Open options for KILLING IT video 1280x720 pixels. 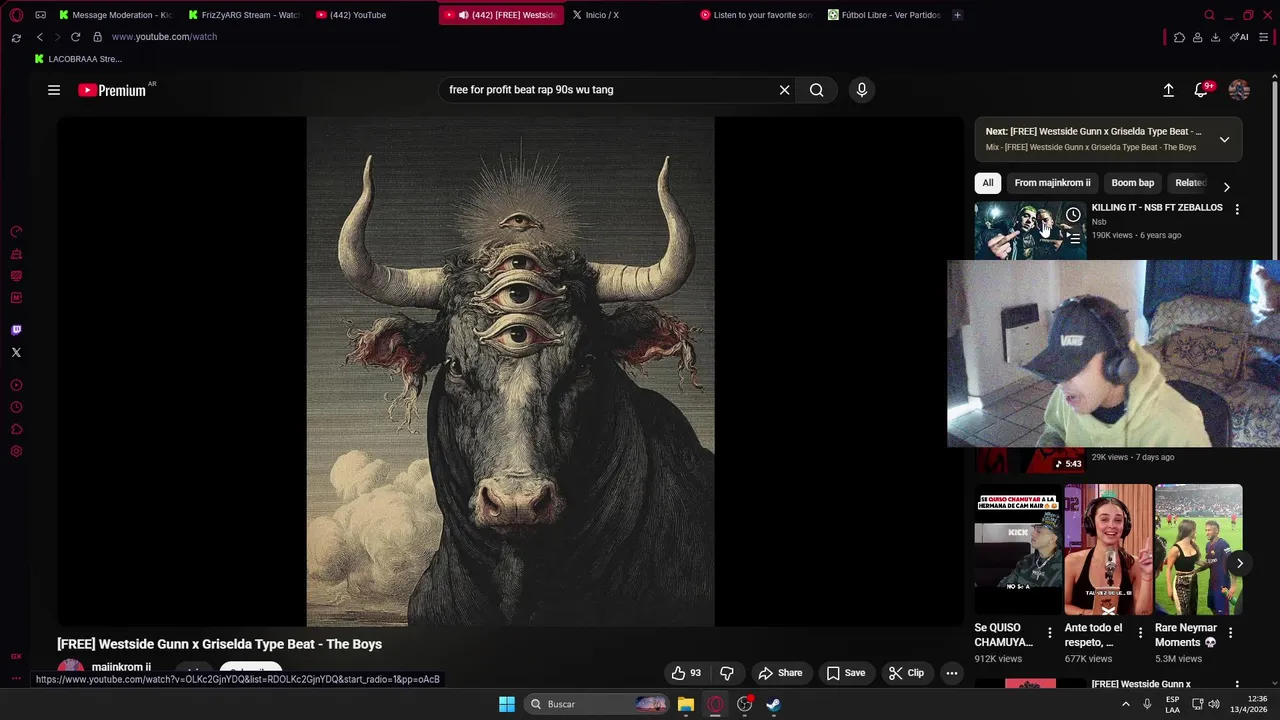coord(1237,209)
